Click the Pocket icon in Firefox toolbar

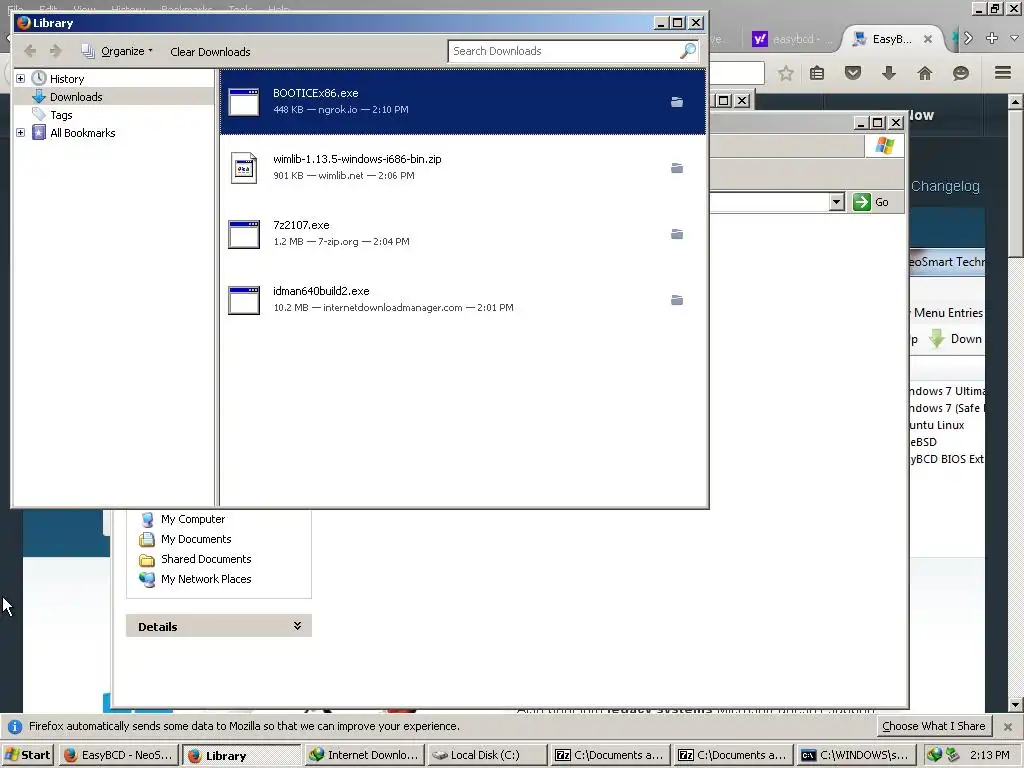853,73
